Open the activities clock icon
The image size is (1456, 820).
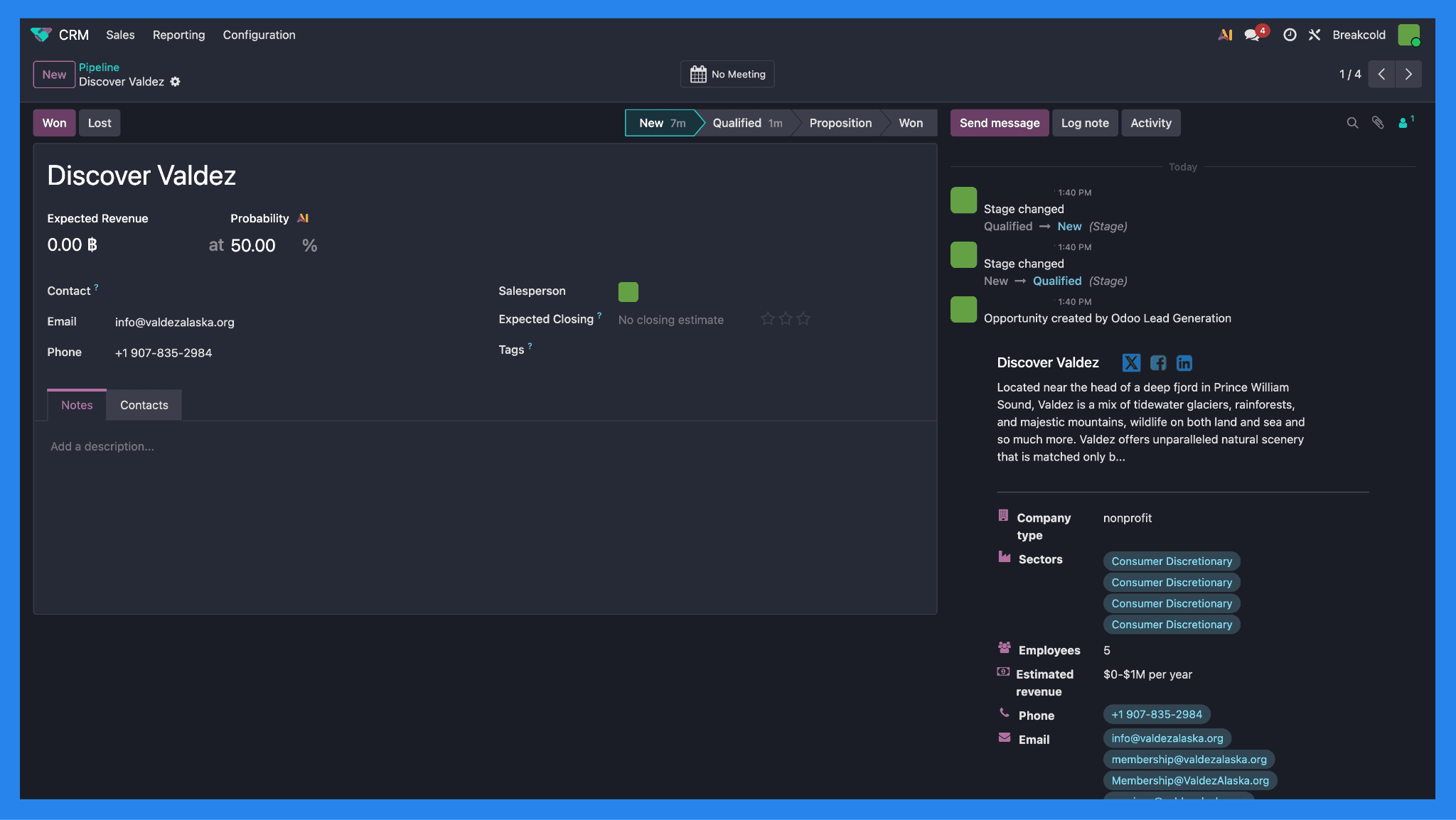pos(1290,35)
